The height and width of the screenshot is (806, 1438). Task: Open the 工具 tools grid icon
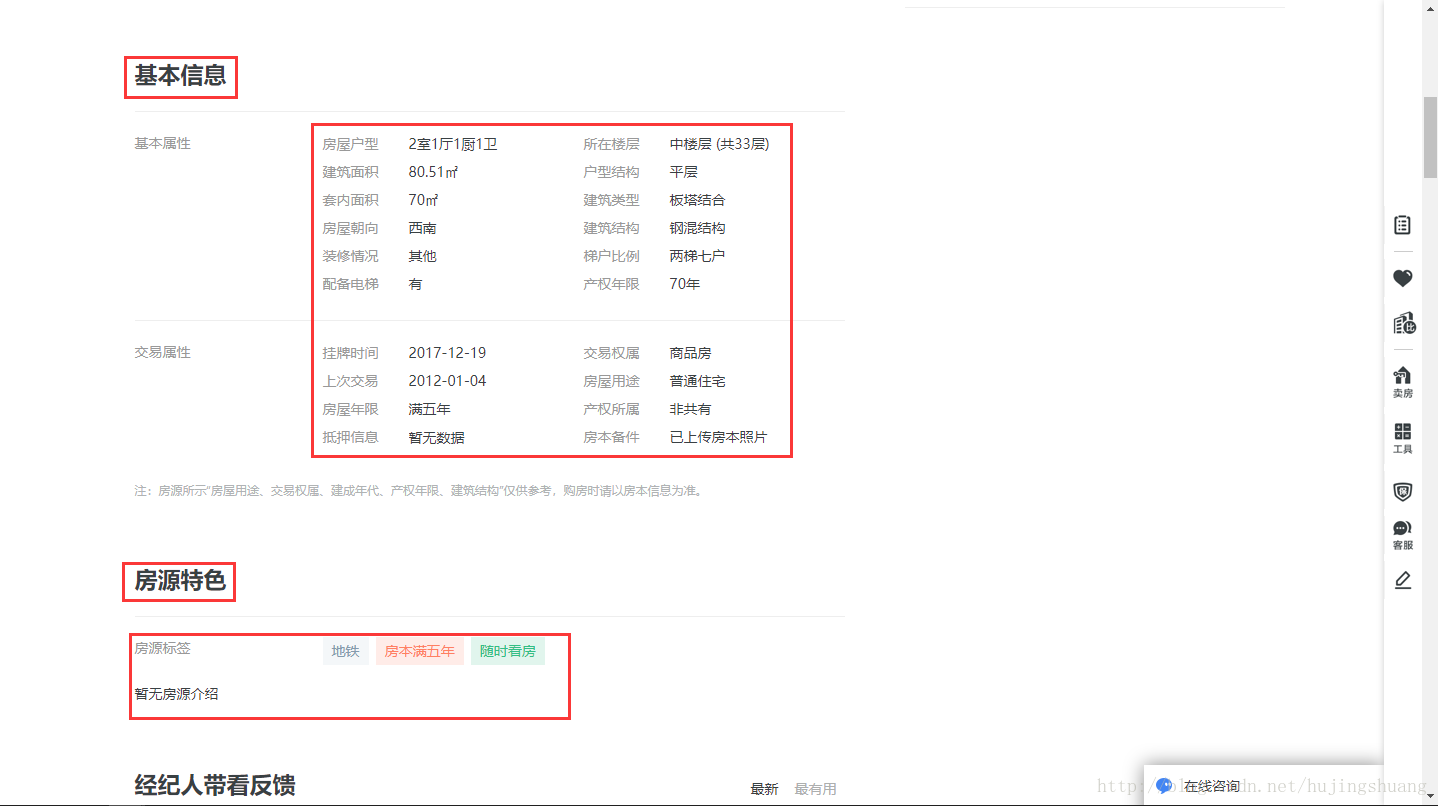[1403, 438]
